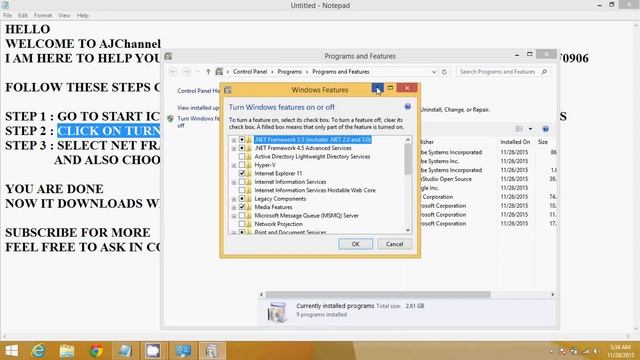Click the Programs and Features taskbar icon
This screenshot has height=360, width=640.
(211, 351)
